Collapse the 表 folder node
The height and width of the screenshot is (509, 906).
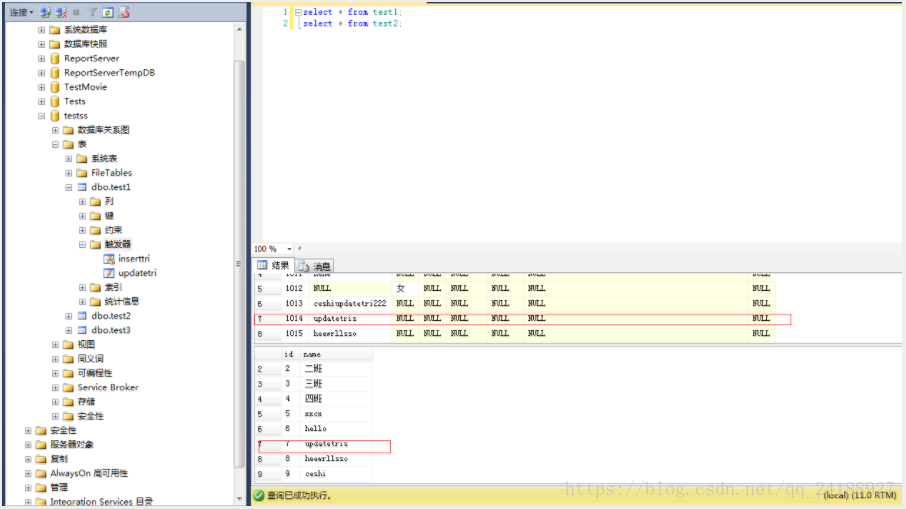pyautogui.click(x=55, y=144)
